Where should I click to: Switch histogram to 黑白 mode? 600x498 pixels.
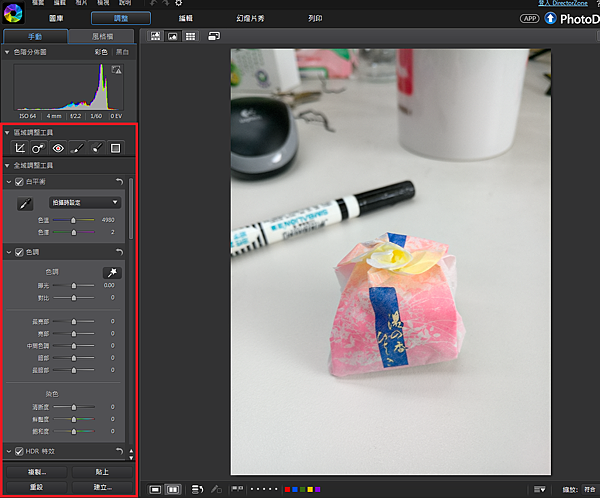(x=122, y=52)
